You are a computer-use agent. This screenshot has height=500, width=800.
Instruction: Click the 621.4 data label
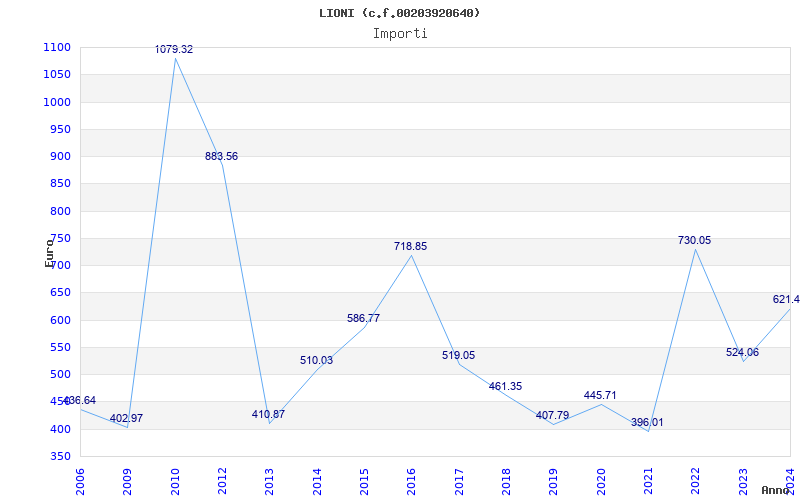tap(786, 299)
